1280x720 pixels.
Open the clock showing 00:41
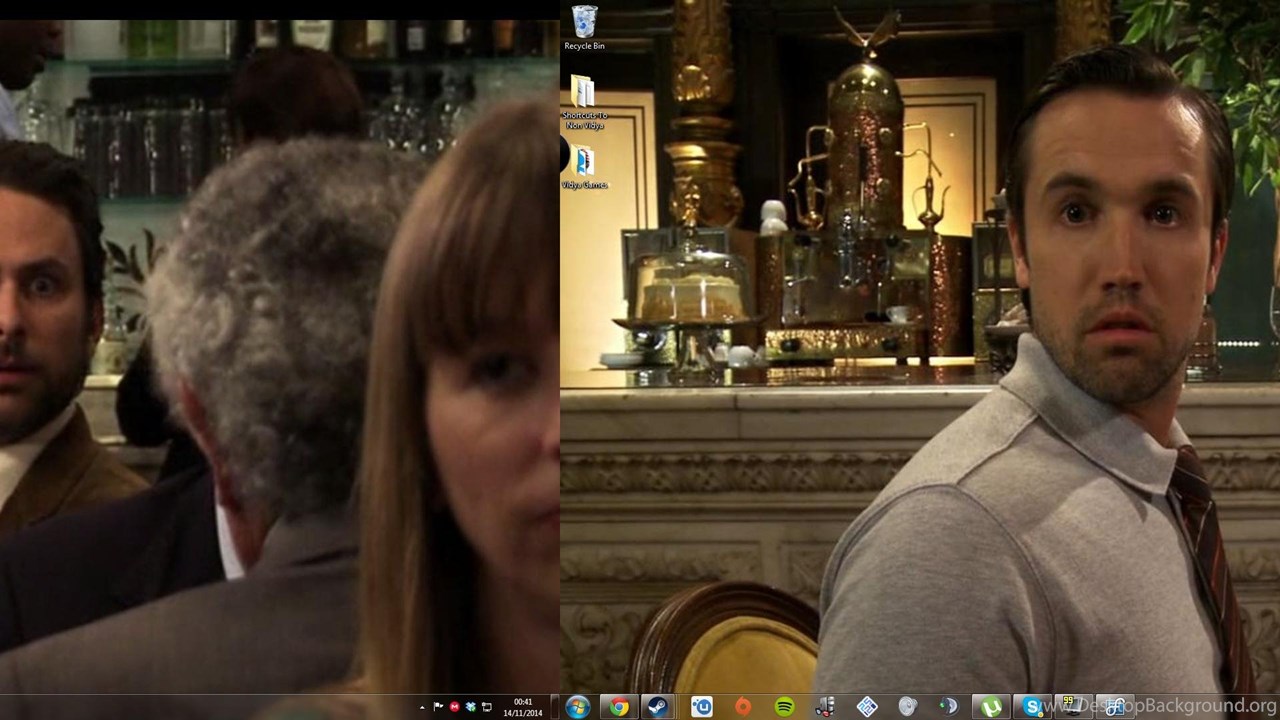[x=522, y=707]
